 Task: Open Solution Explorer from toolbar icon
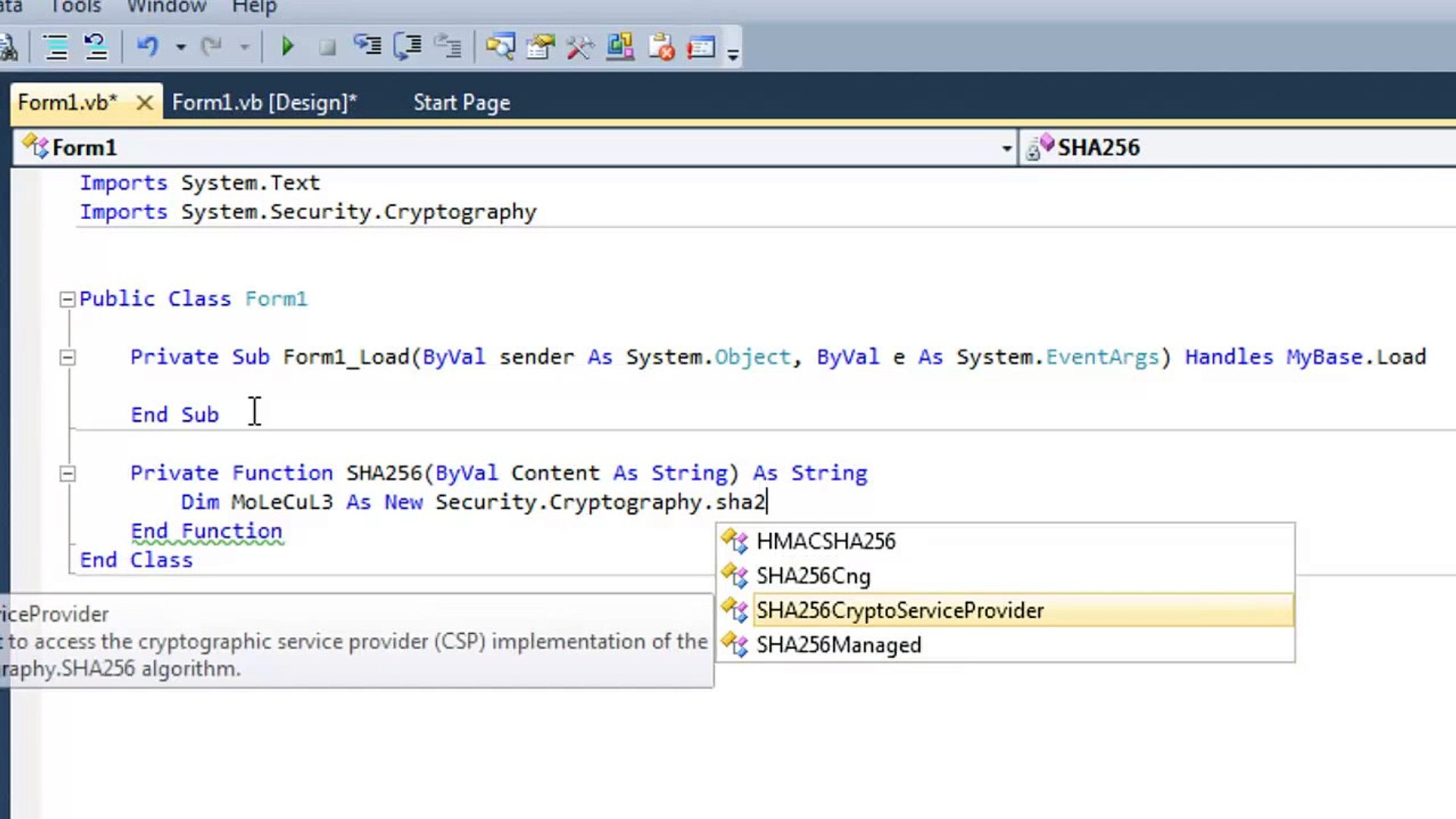(x=500, y=47)
